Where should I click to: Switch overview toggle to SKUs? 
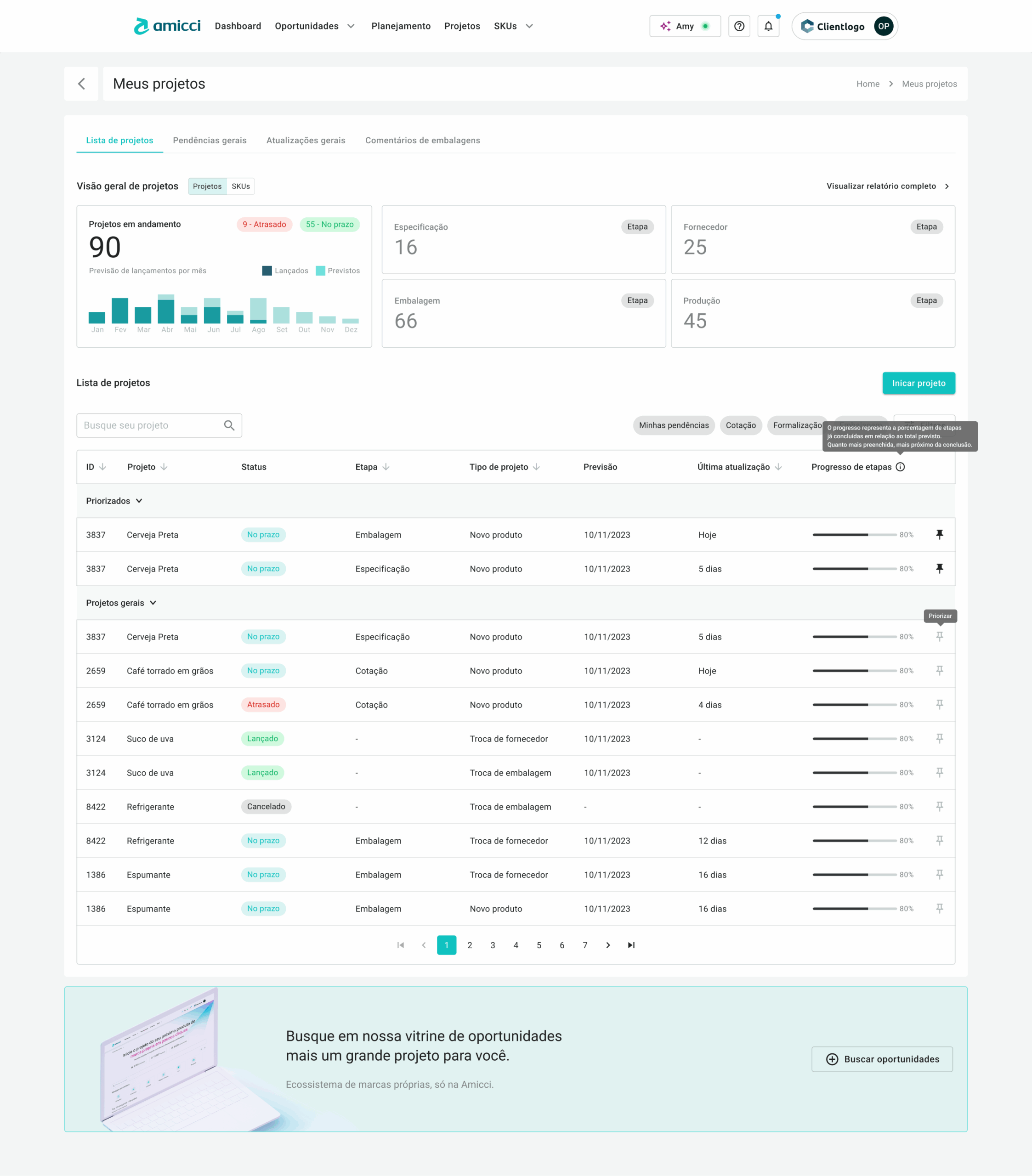[241, 187]
